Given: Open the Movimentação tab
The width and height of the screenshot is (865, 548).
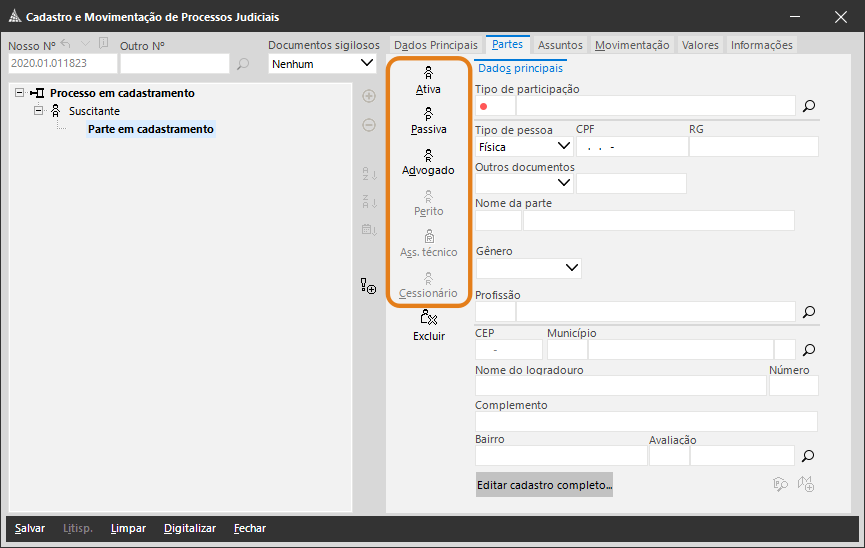Looking at the screenshot, I should click(x=631, y=45).
